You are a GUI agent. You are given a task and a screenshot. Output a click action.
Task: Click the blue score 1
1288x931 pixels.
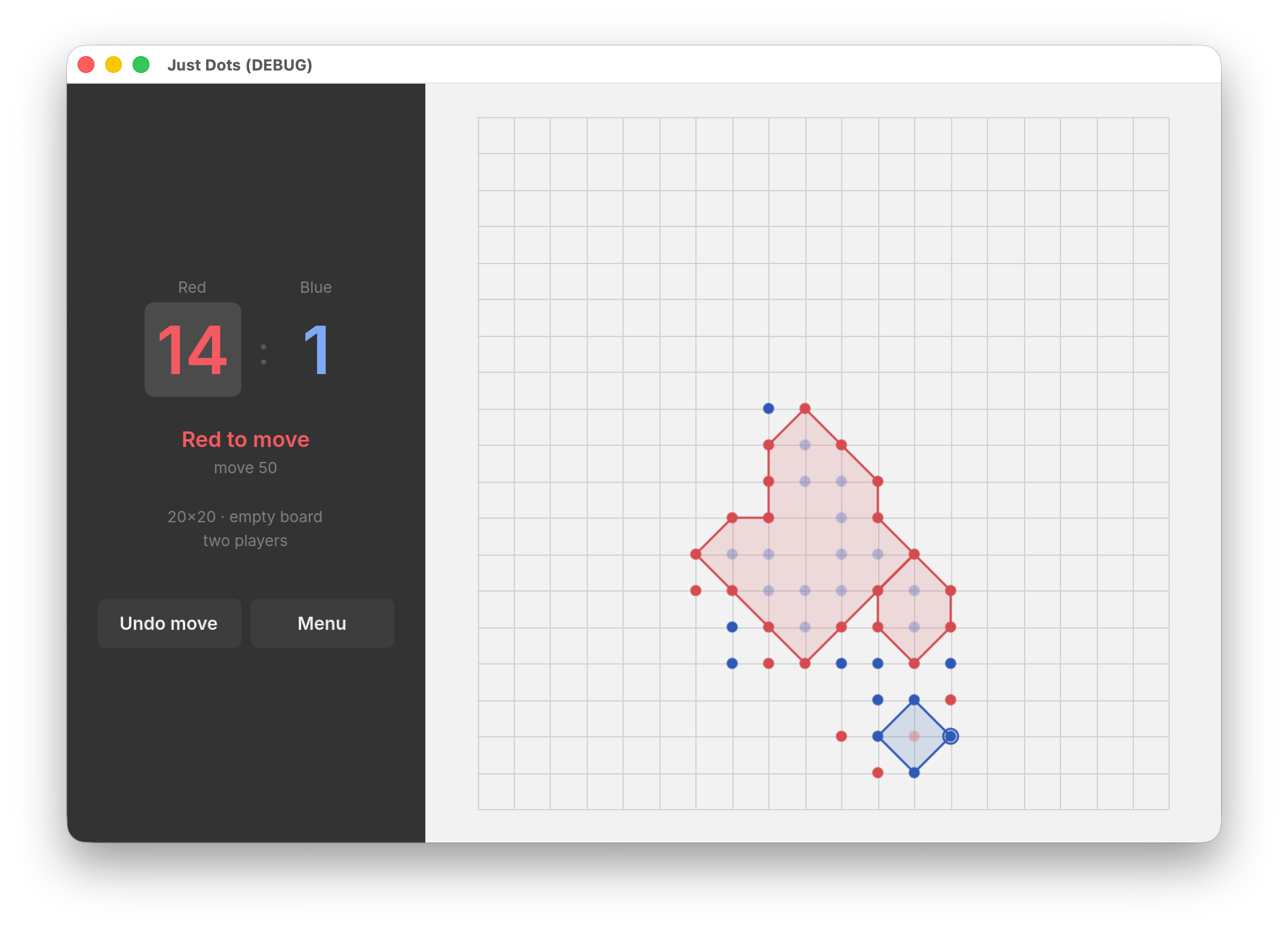[x=316, y=350]
